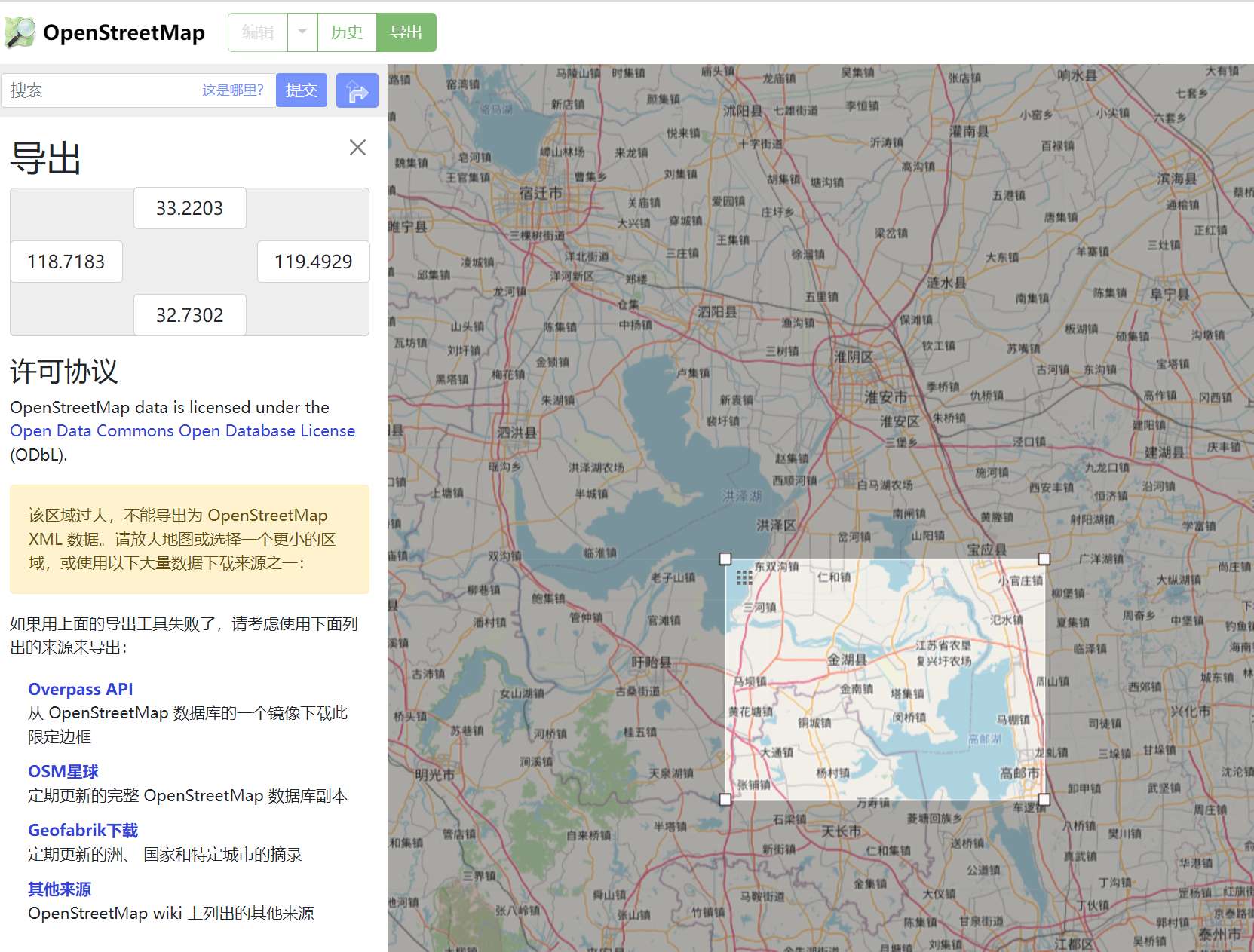Viewport: 1254px width, 952px height.
Task: Click 高邮湖 label on map
Action: click(985, 739)
